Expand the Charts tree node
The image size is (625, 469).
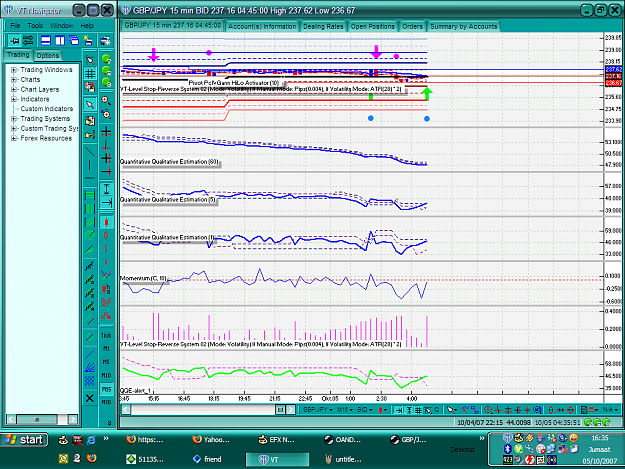14,80
